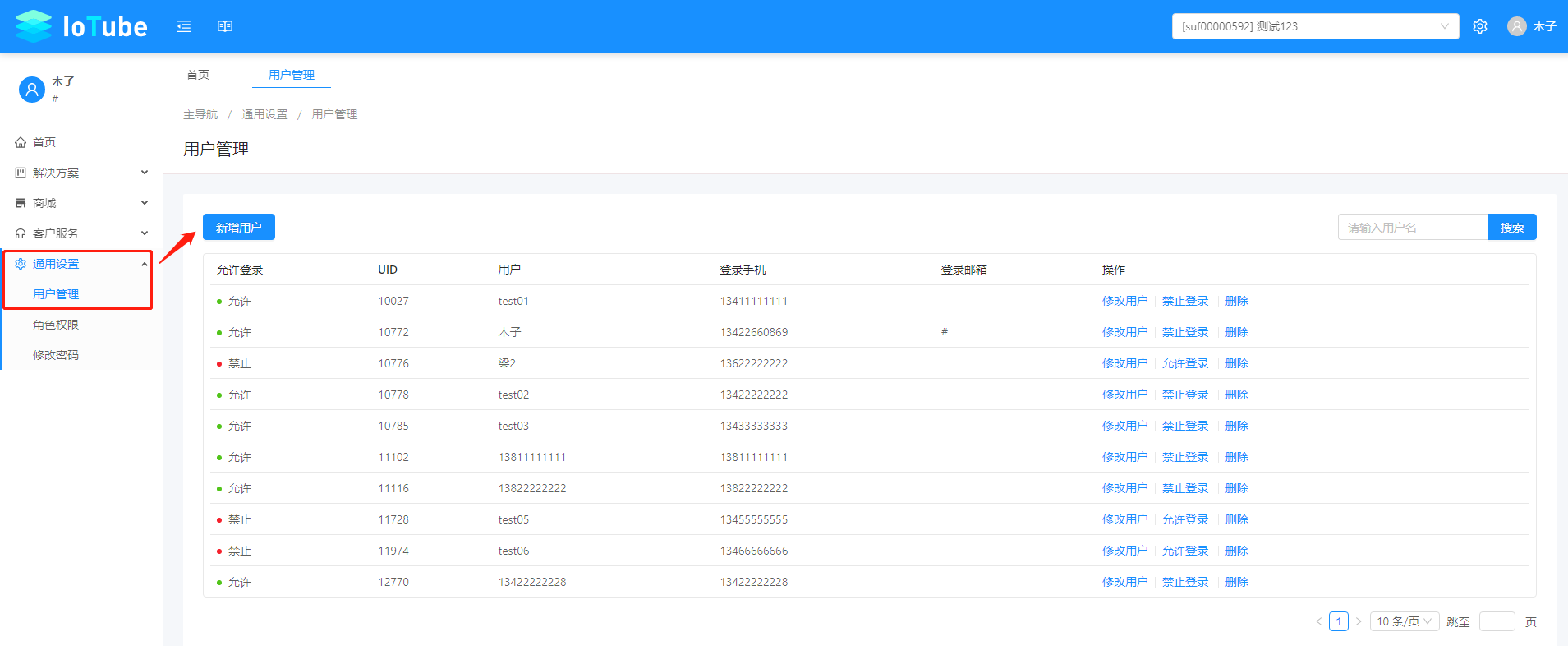Go to previous page arrow in pagination
The width and height of the screenshot is (1568, 646).
click(x=1318, y=621)
